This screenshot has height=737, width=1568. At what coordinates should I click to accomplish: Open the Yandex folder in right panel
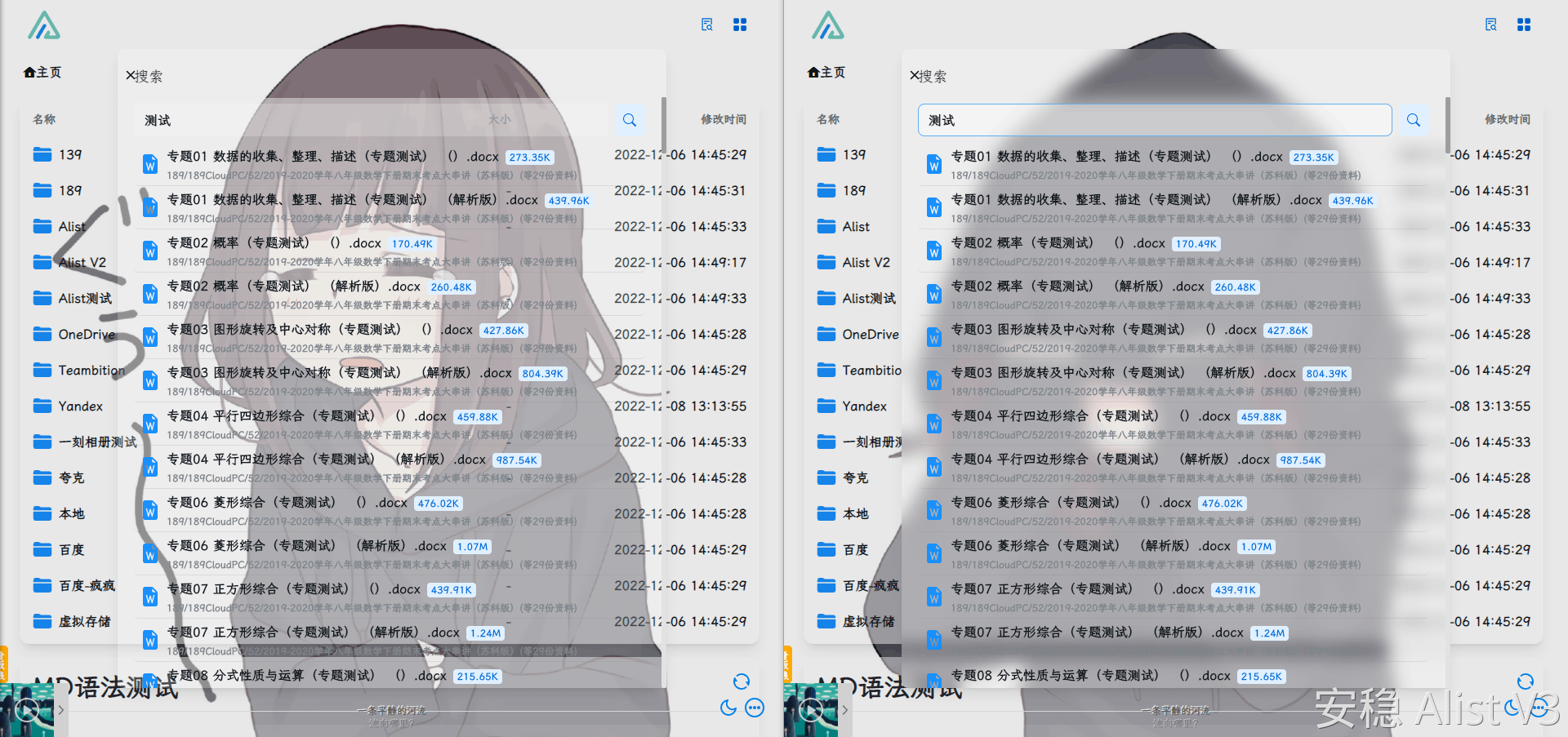864,406
